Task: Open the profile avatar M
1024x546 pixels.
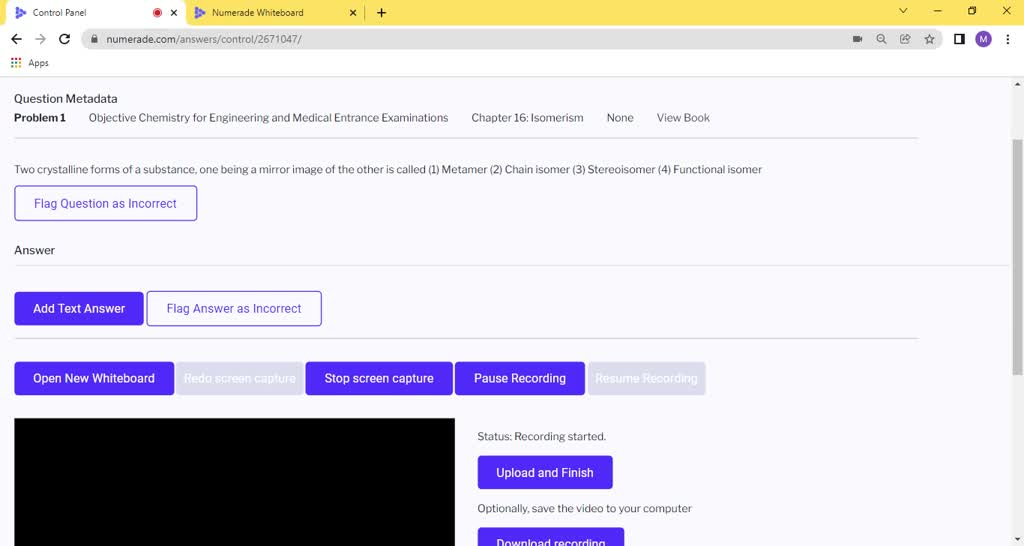Action: pyautogui.click(x=983, y=39)
